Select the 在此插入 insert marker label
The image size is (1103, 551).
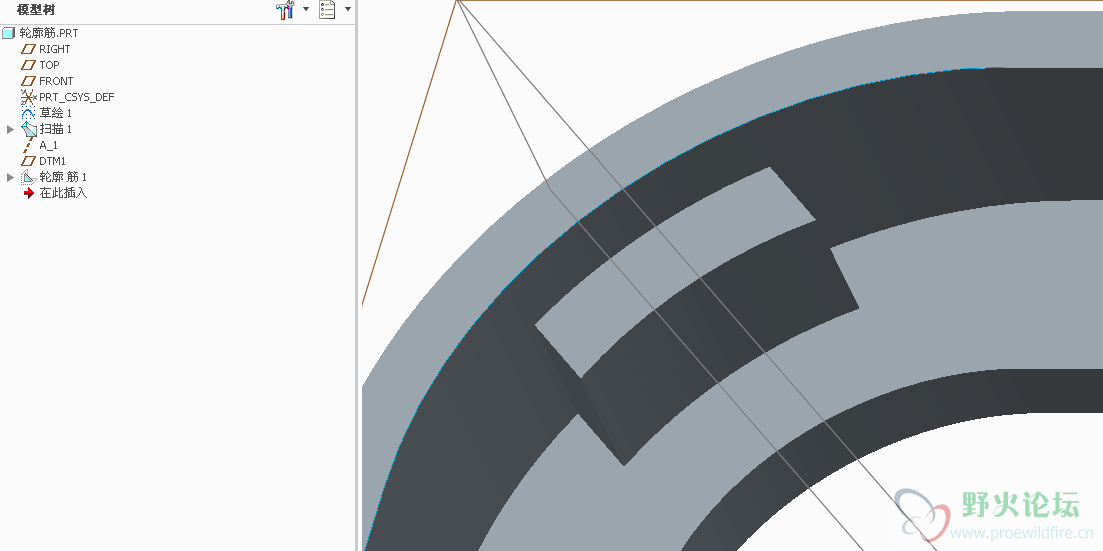(x=63, y=193)
